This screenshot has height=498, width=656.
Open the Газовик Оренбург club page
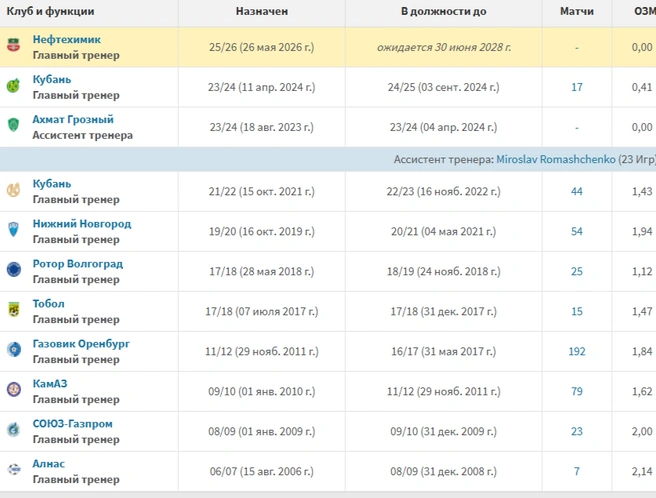81,344
